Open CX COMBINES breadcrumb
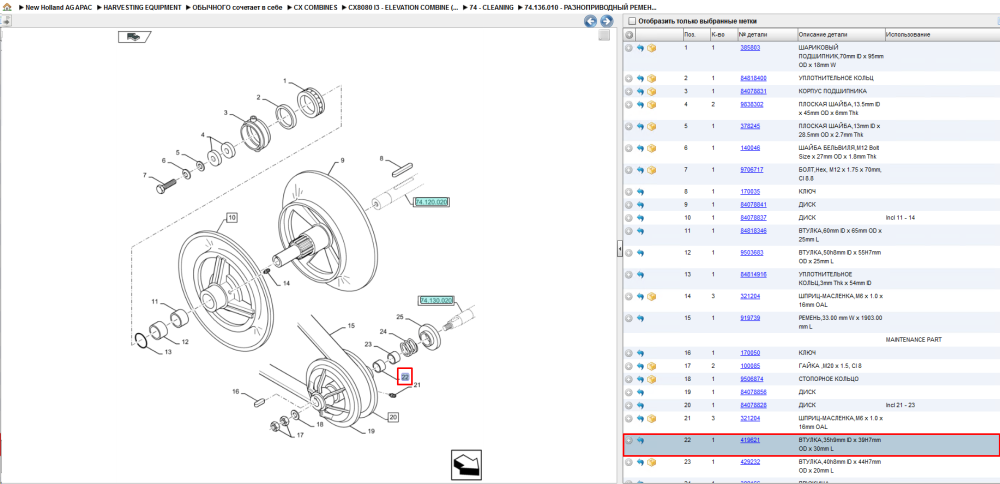The image size is (1000, 484). coord(316,7)
